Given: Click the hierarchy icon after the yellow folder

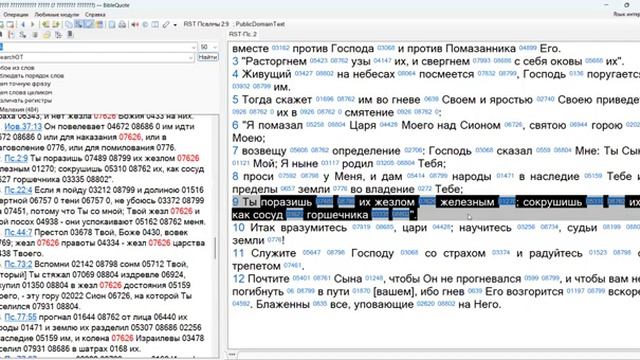Looking at the screenshot, I should [58, 35].
